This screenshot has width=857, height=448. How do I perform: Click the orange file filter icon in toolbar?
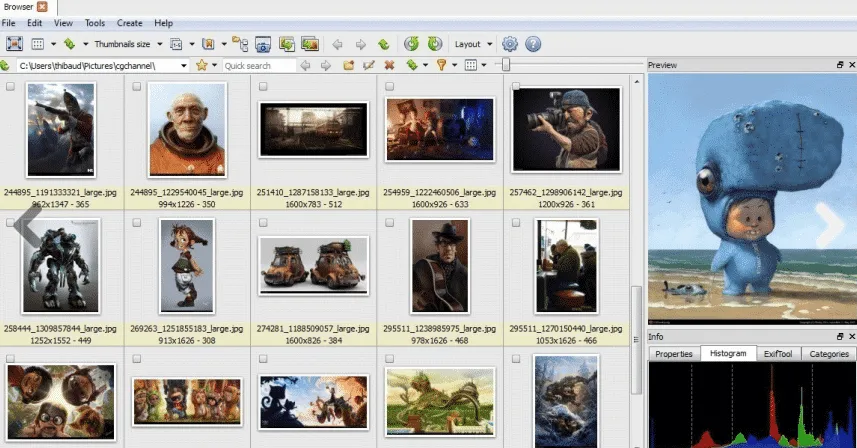[208, 44]
